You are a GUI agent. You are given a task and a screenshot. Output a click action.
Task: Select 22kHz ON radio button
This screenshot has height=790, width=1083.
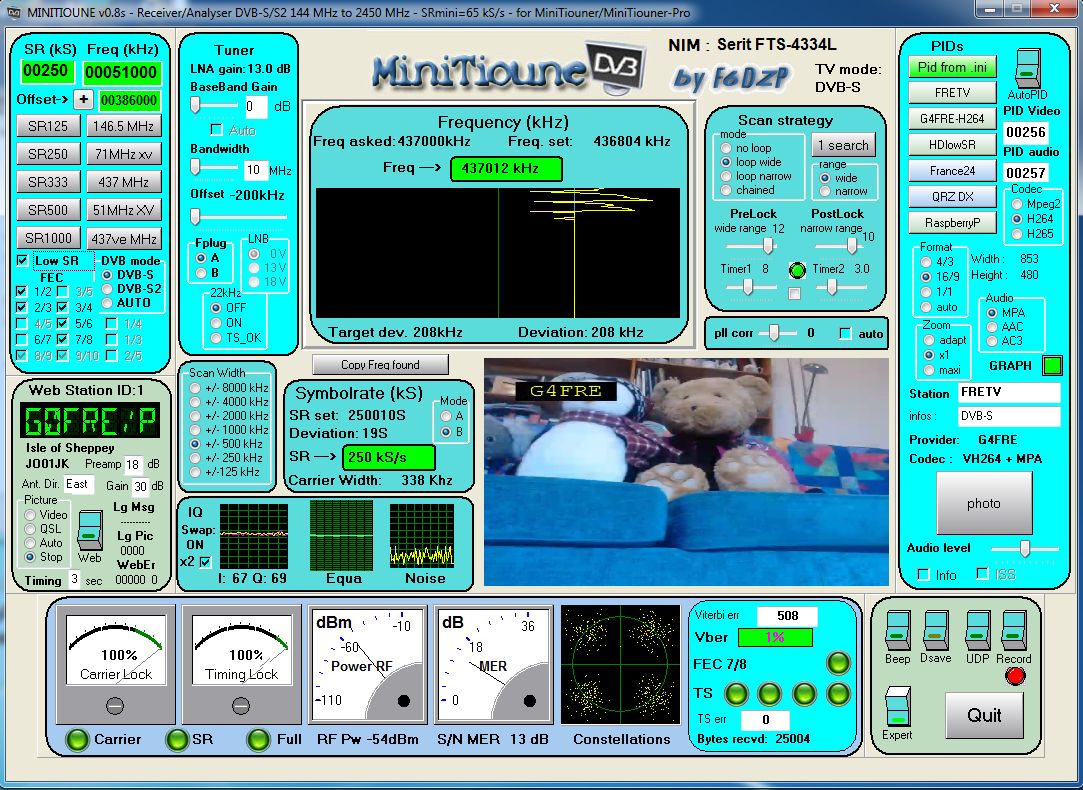(216, 322)
